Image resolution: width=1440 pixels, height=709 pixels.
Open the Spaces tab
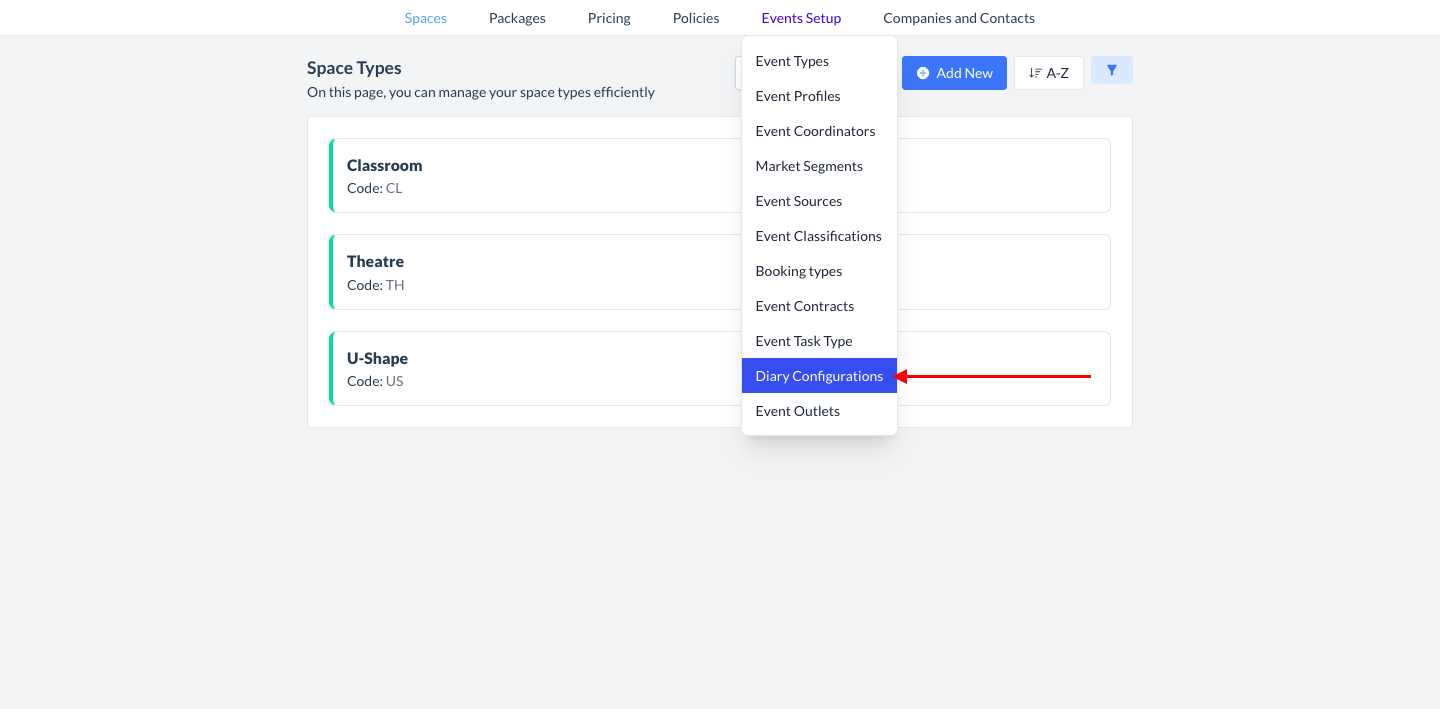(x=425, y=18)
